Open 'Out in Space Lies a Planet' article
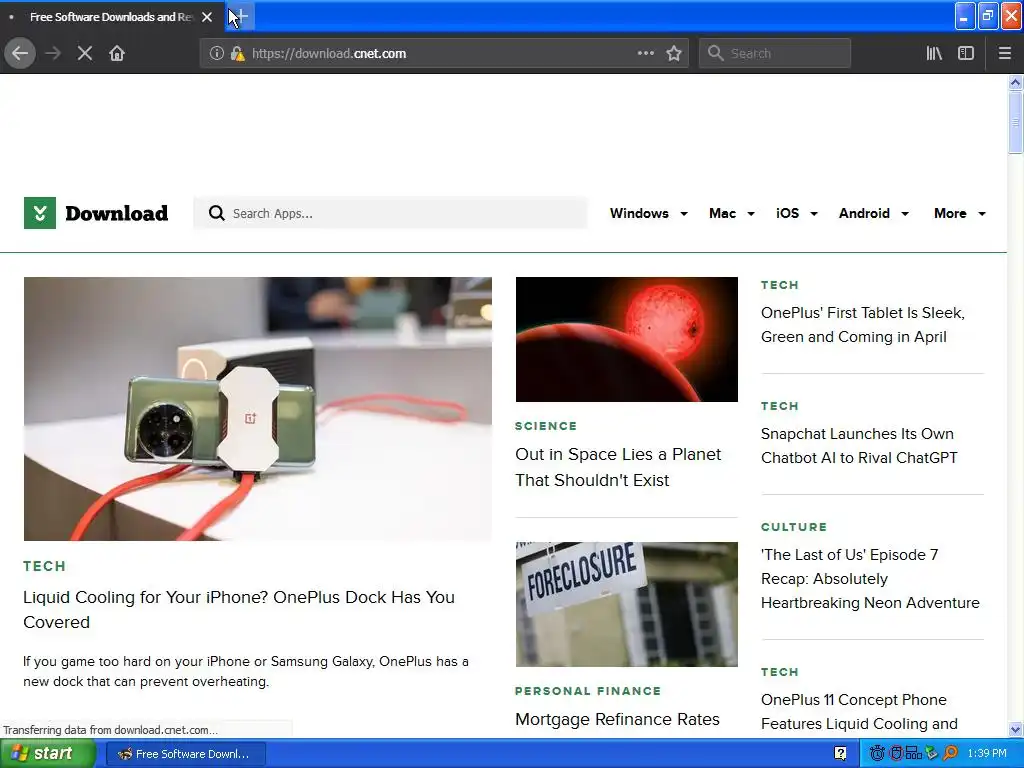This screenshot has height=768, width=1024. tap(618, 467)
